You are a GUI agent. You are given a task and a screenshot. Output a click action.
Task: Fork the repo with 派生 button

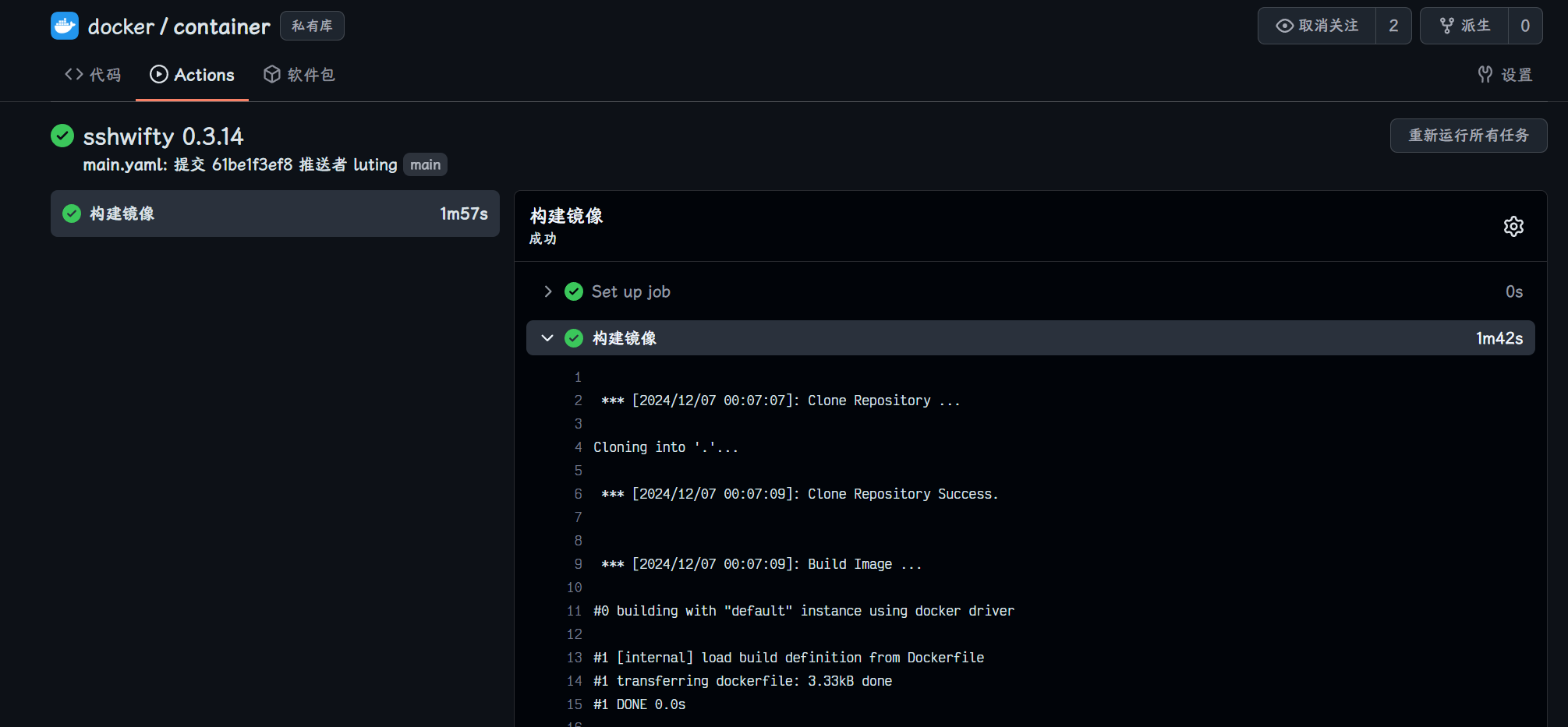tap(1464, 26)
